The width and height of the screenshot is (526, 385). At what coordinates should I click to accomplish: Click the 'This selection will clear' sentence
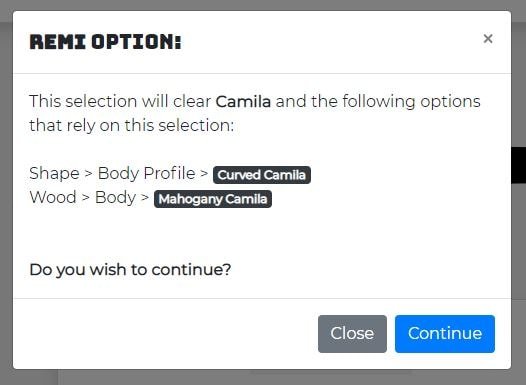click(120, 102)
